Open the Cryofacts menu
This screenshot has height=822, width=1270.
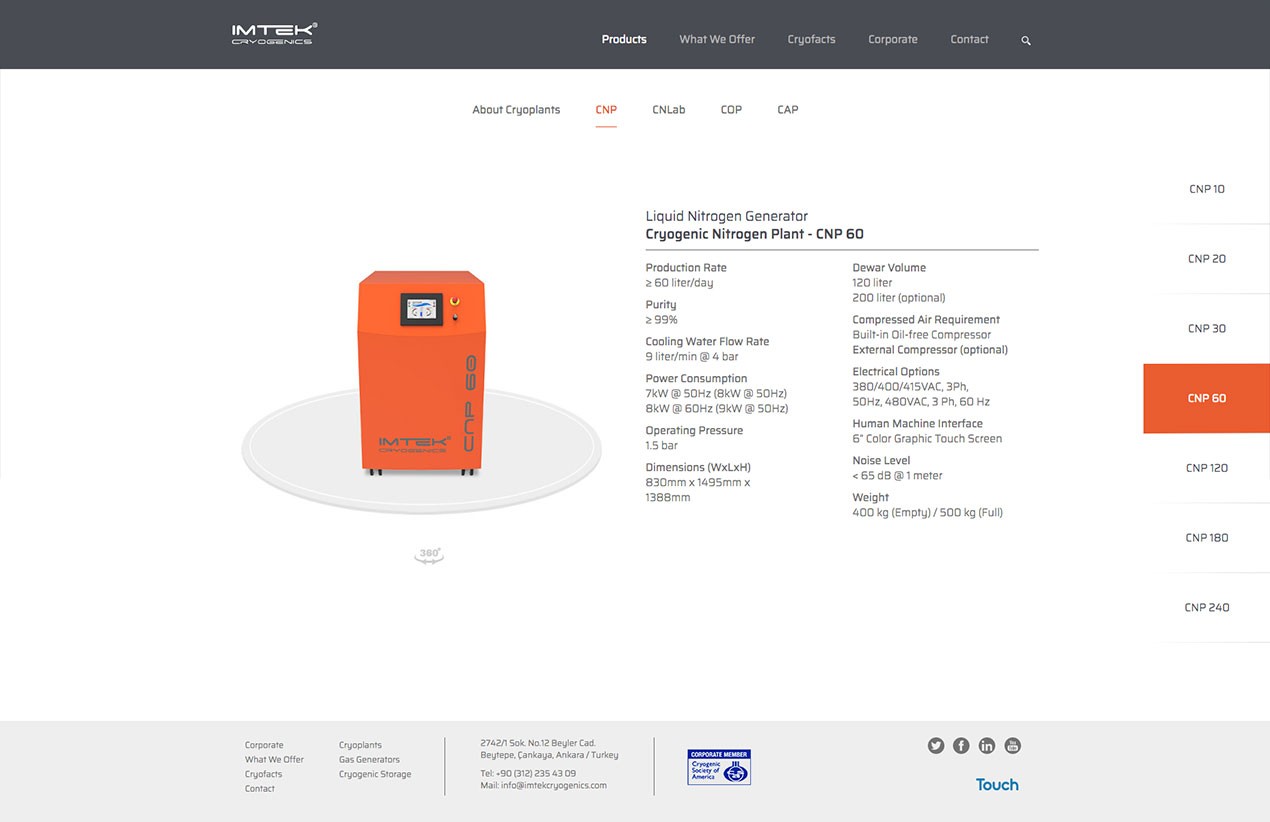tap(811, 39)
